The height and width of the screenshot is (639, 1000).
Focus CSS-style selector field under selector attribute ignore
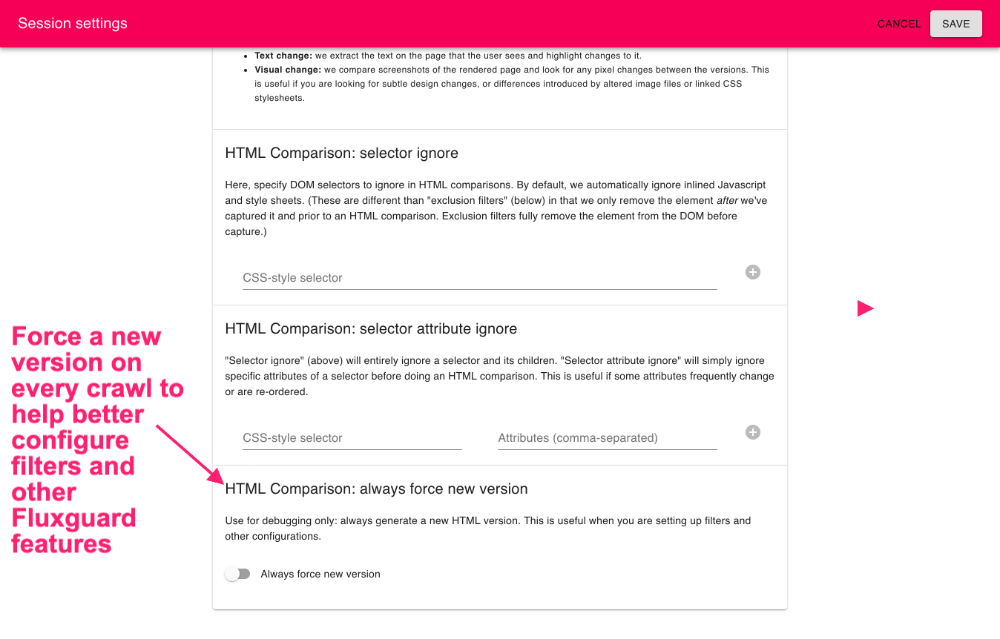(x=352, y=438)
